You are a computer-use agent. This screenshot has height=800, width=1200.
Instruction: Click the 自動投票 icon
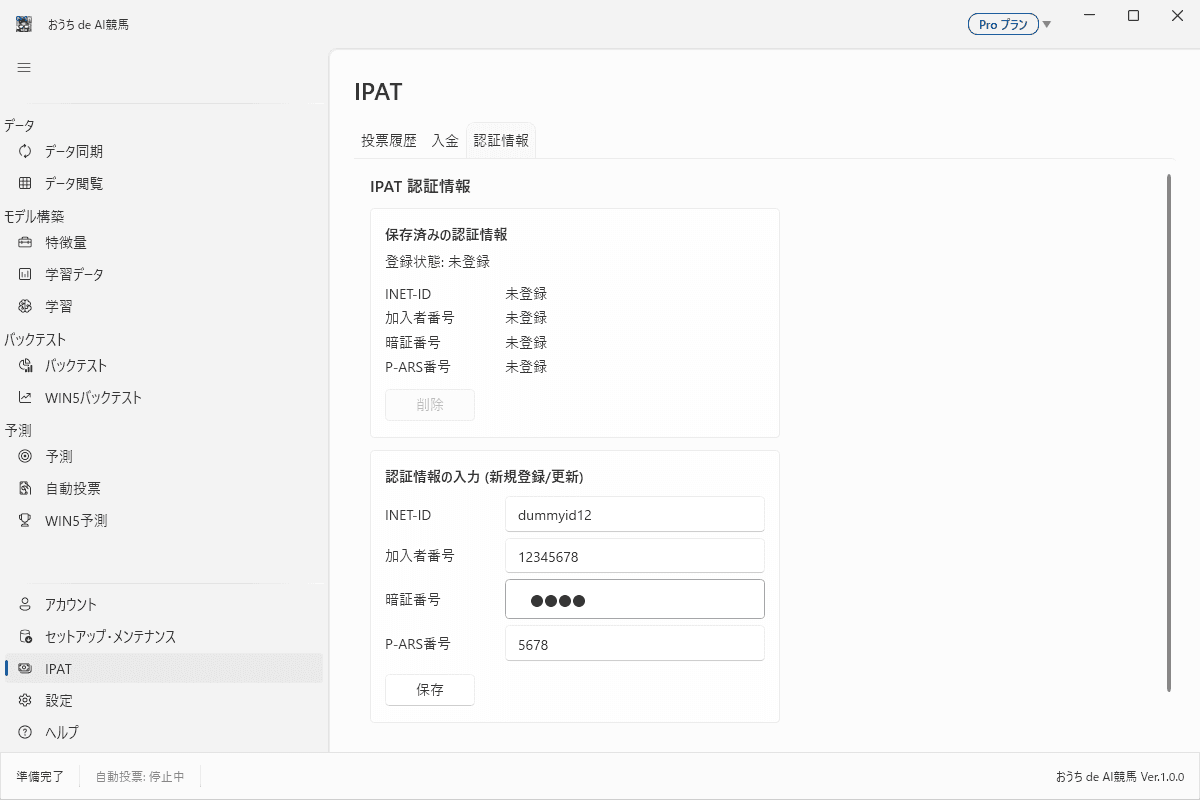[25, 489]
